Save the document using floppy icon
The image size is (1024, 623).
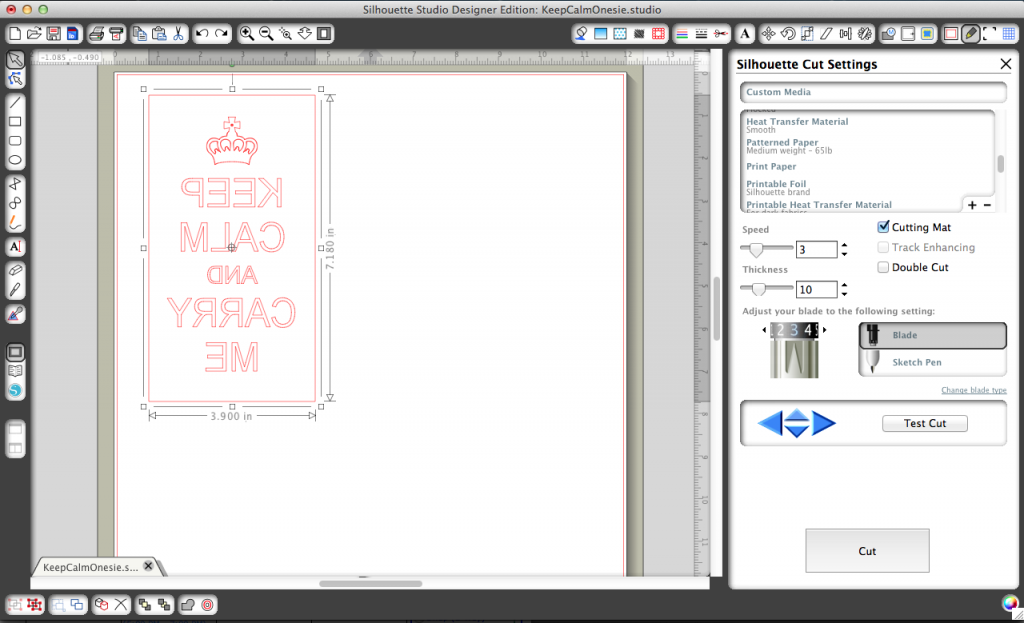tap(54, 33)
